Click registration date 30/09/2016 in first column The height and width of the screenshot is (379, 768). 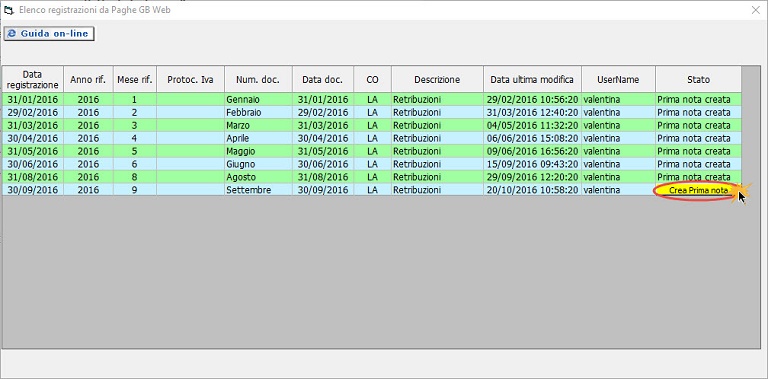coord(33,190)
